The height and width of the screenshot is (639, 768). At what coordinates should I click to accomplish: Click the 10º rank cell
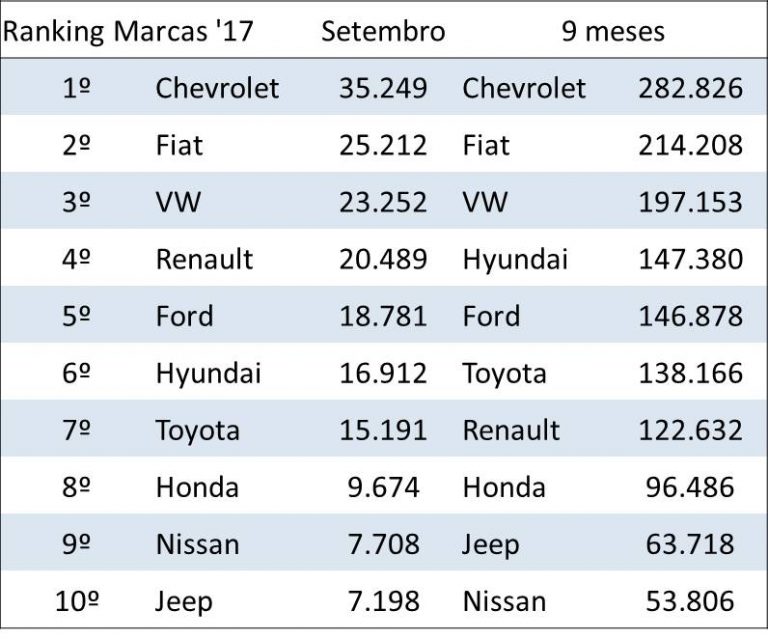[76, 601]
